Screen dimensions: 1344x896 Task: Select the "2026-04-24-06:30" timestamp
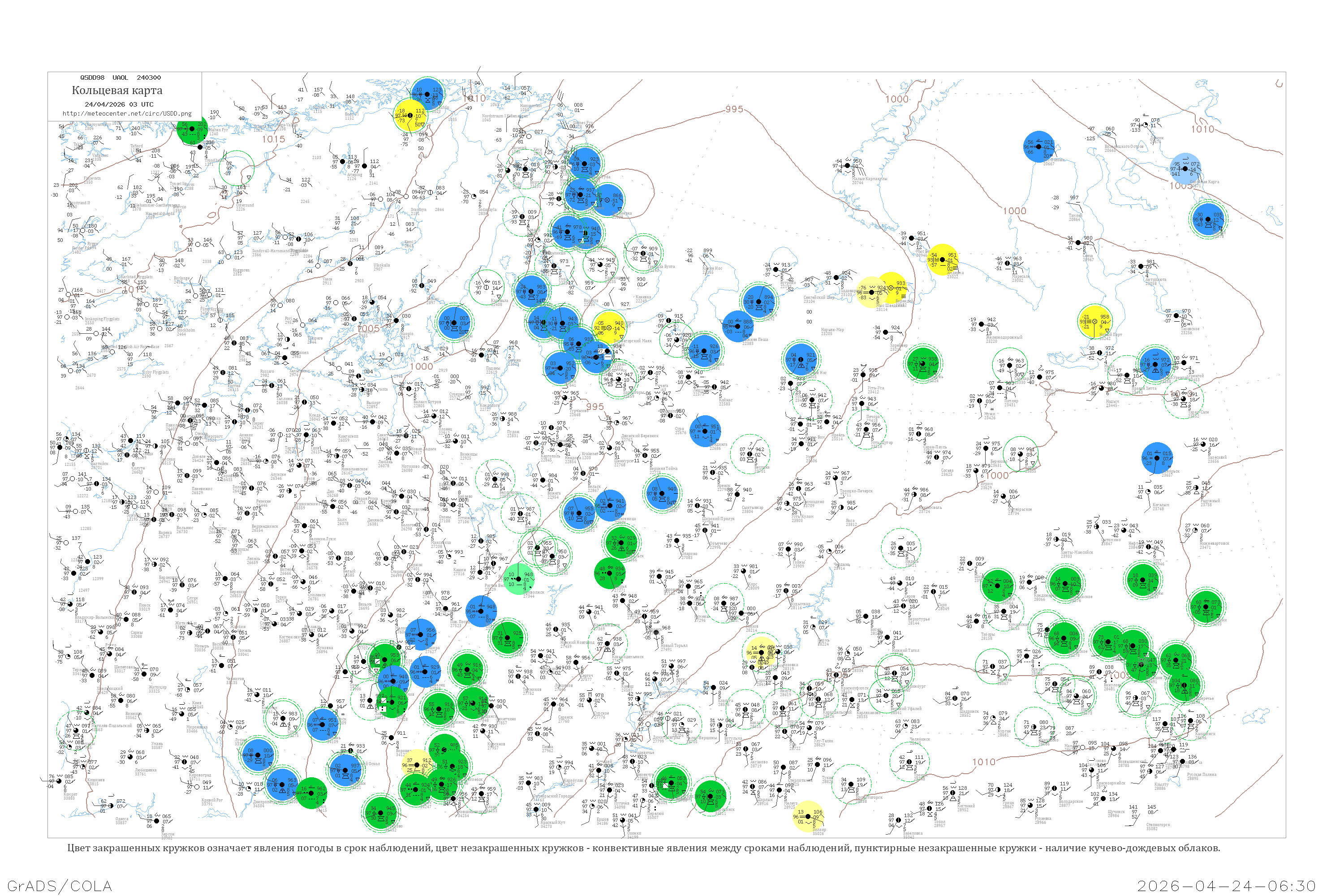click(x=1226, y=886)
